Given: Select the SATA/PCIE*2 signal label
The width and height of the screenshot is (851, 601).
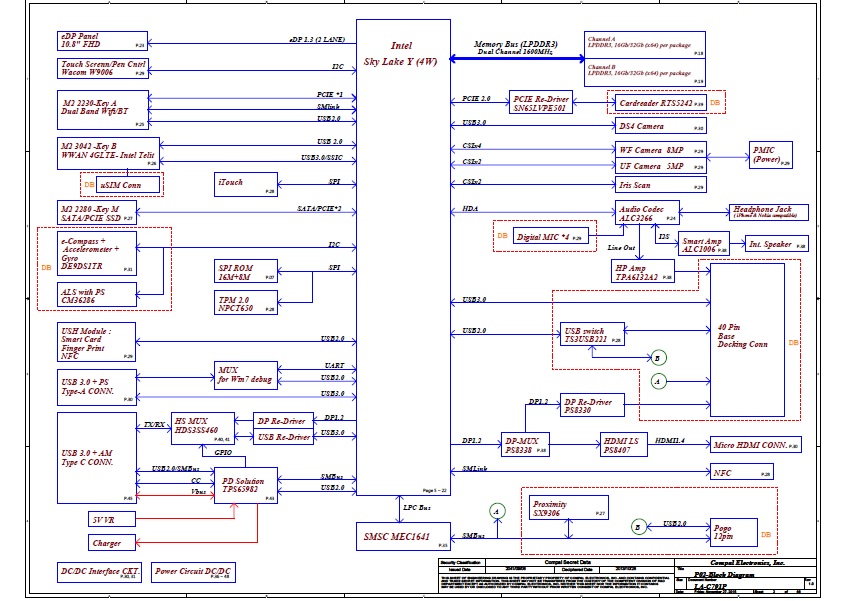Looking at the screenshot, I should coord(319,208).
